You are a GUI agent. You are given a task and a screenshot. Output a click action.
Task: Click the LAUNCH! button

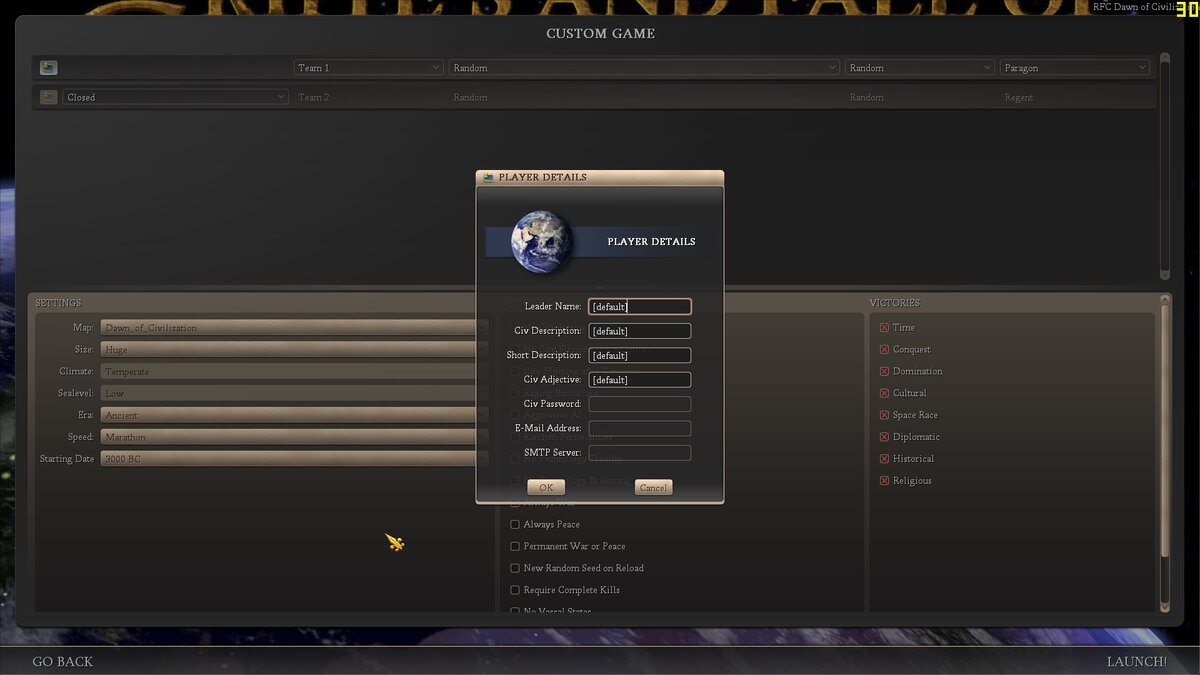click(x=1136, y=661)
